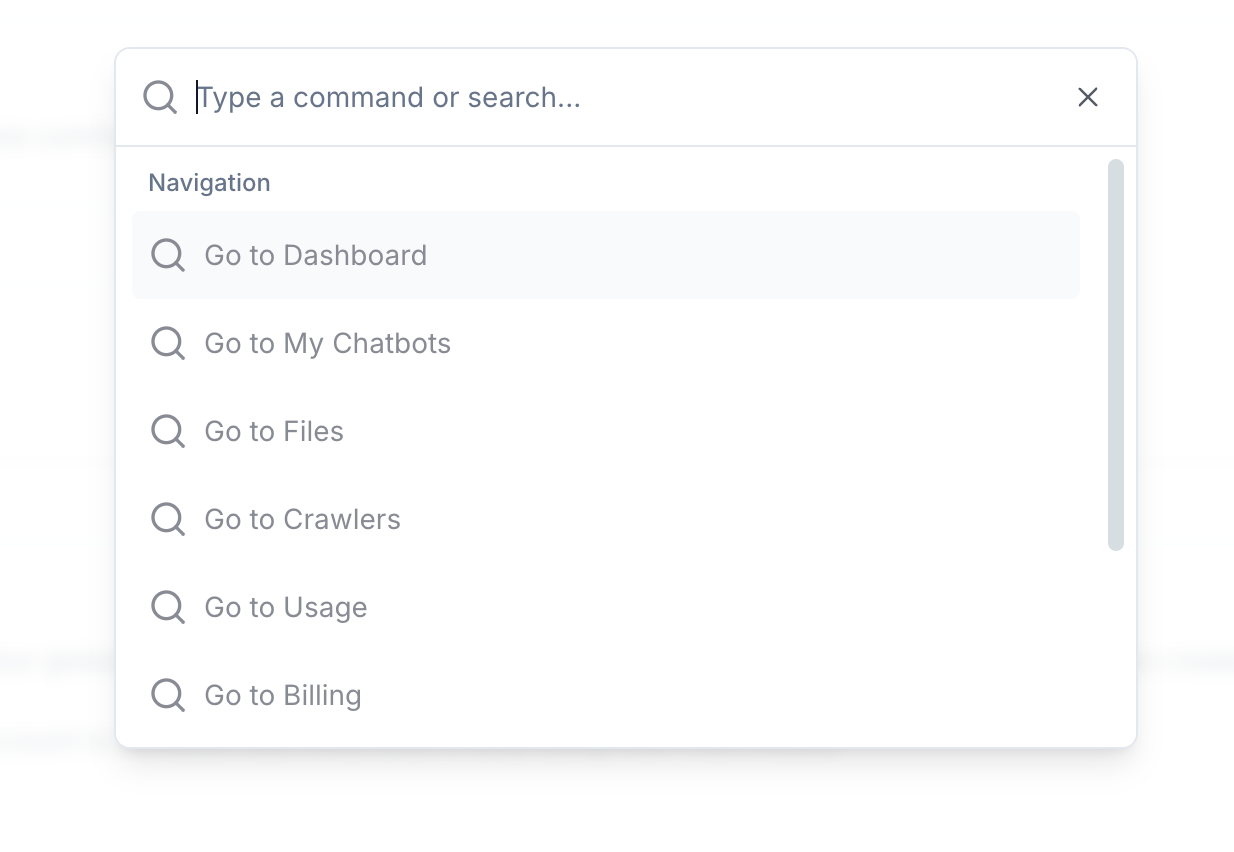
Task: Click the search icon beside Go to Dashboard
Action: point(167,255)
